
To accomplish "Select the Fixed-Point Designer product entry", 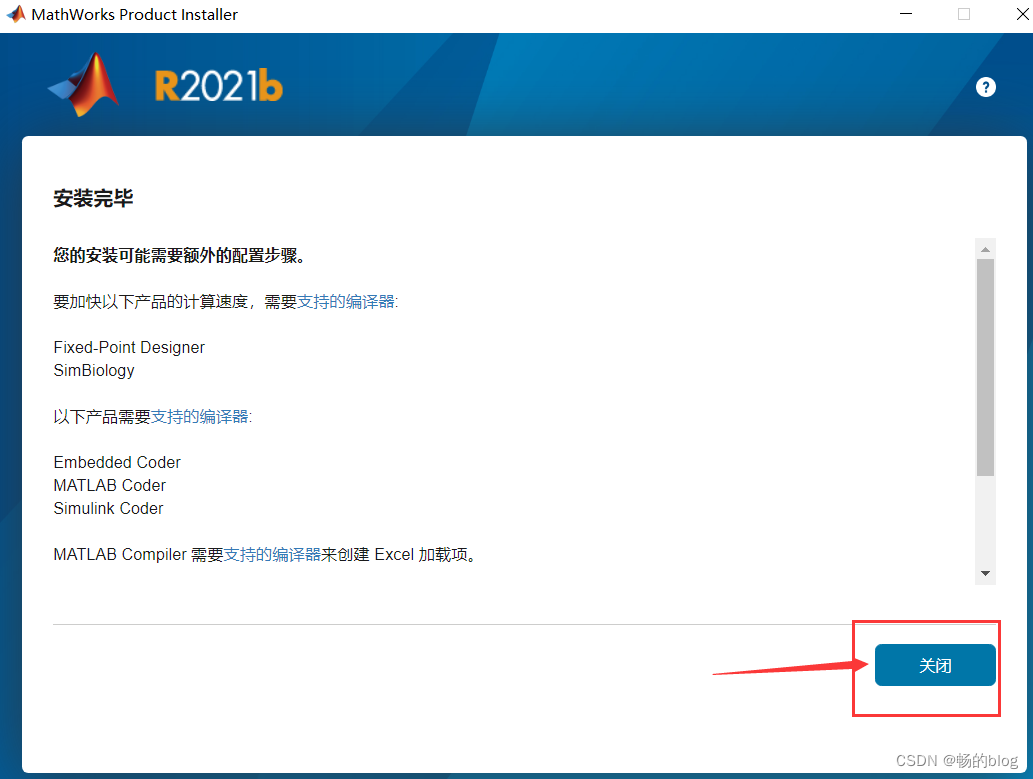I will 128,347.
